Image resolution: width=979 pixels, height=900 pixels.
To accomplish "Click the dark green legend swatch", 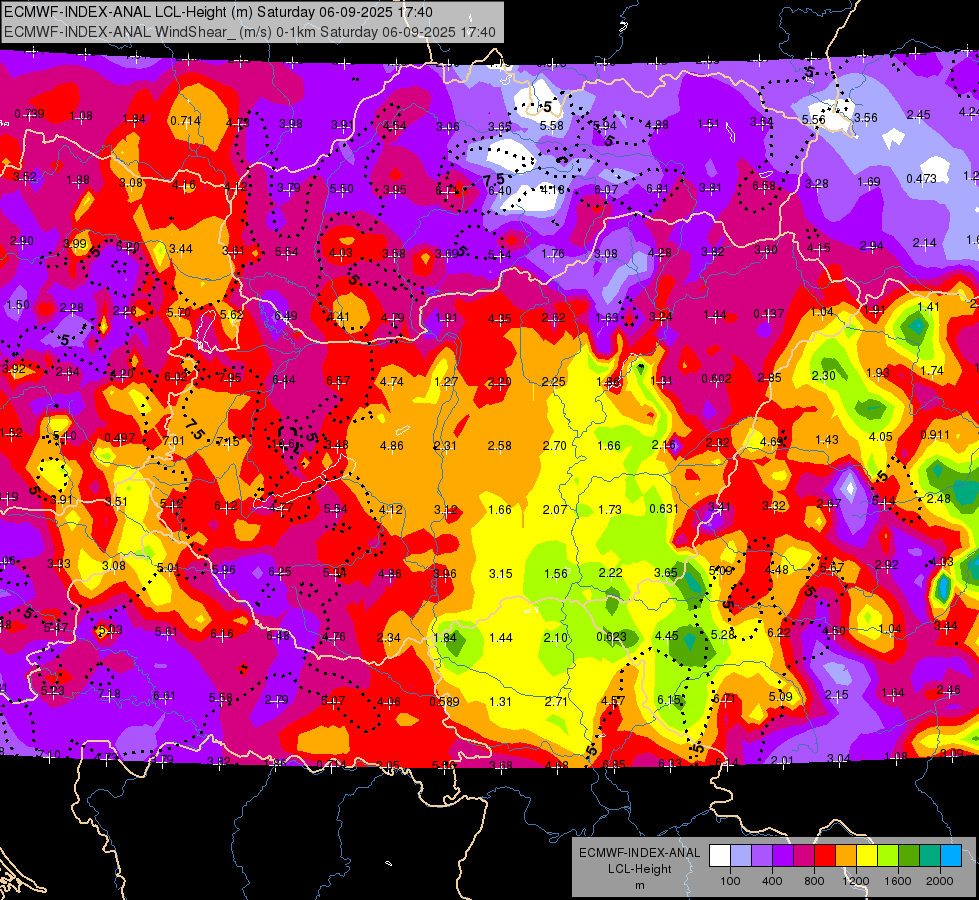I will (909, 855).
